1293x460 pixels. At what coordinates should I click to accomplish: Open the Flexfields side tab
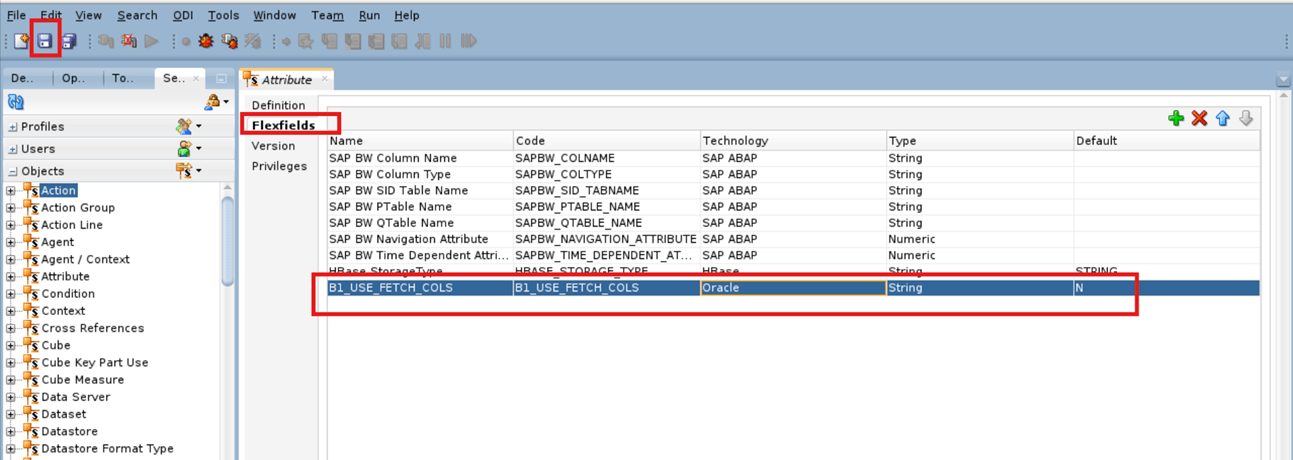[283, 126]
